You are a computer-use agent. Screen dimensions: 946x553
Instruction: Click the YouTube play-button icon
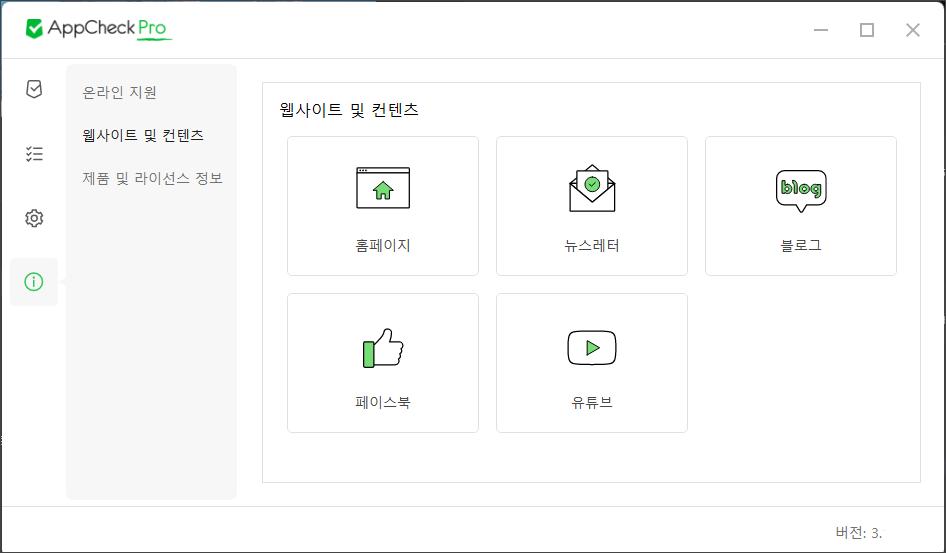(x=592, y=348)
